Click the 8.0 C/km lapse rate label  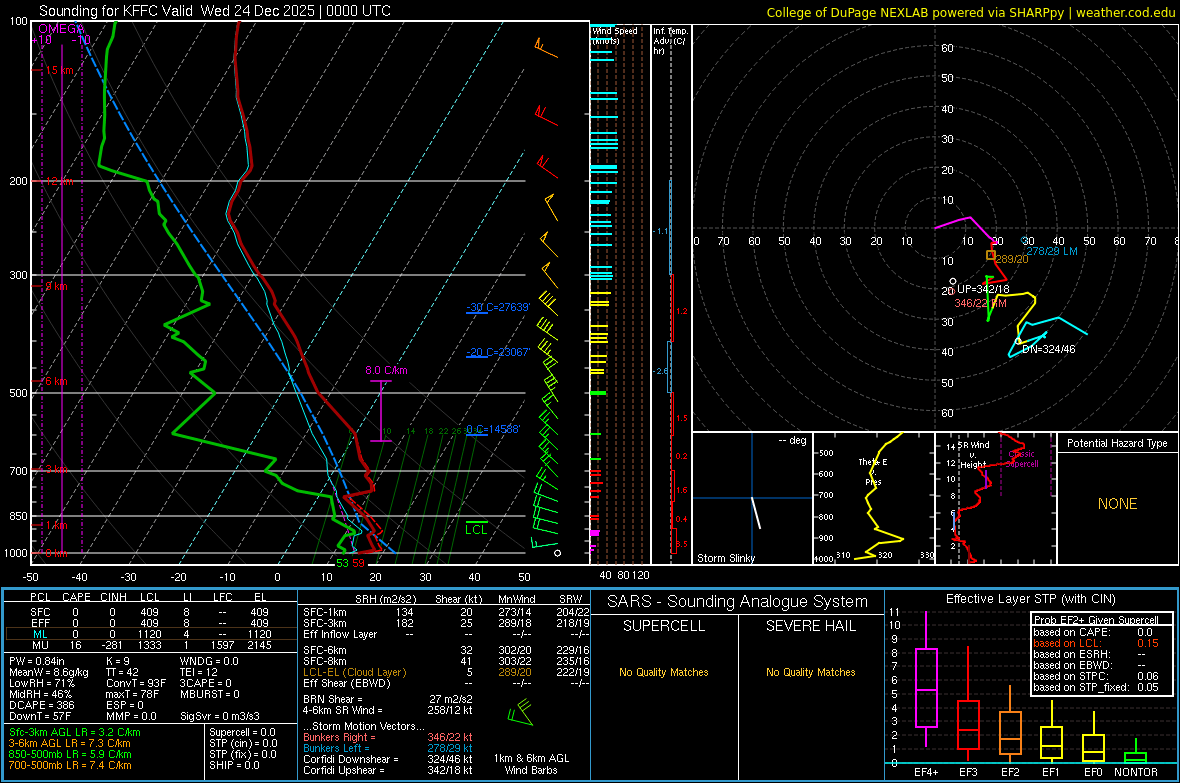pyautogui.click(x=386, y=370)
